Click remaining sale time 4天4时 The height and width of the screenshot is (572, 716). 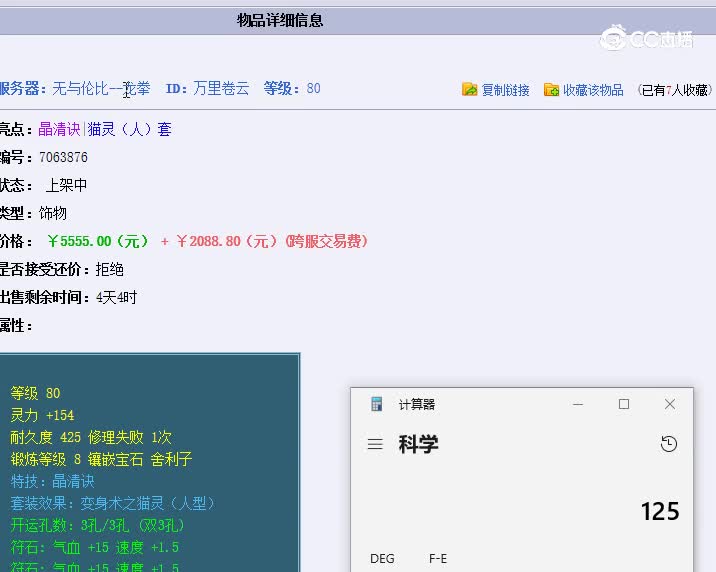116,298
